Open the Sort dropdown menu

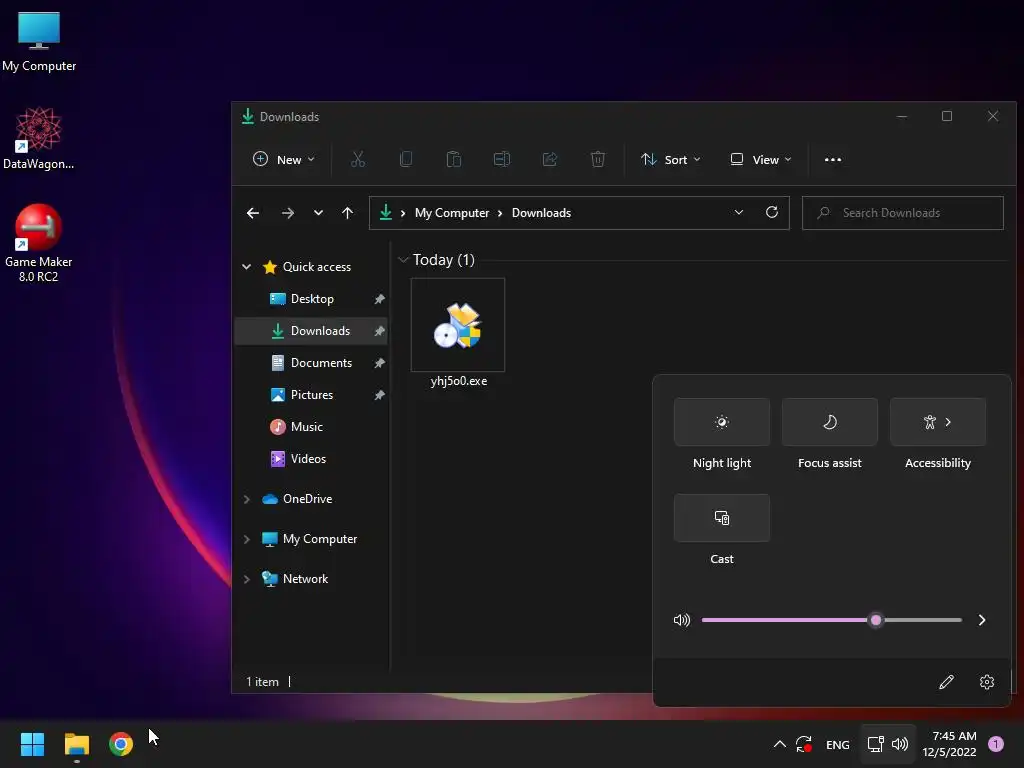(671, 159)
